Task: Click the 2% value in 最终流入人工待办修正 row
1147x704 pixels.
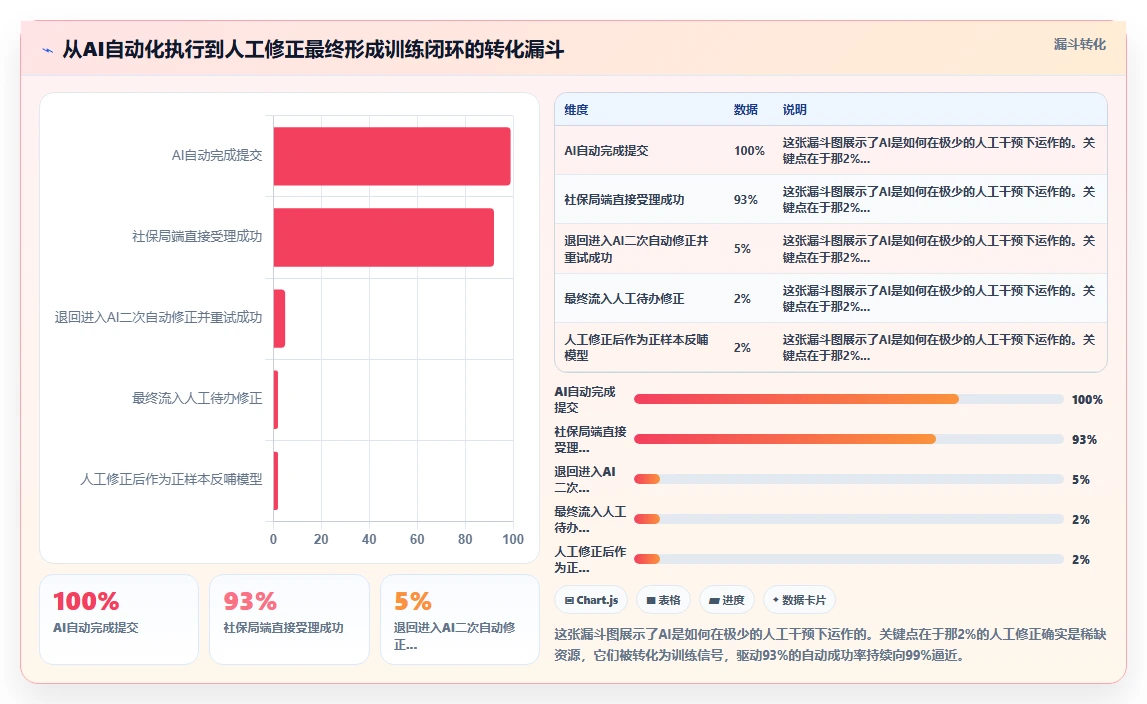Action: pyautogui.click(x=742, y=299)
